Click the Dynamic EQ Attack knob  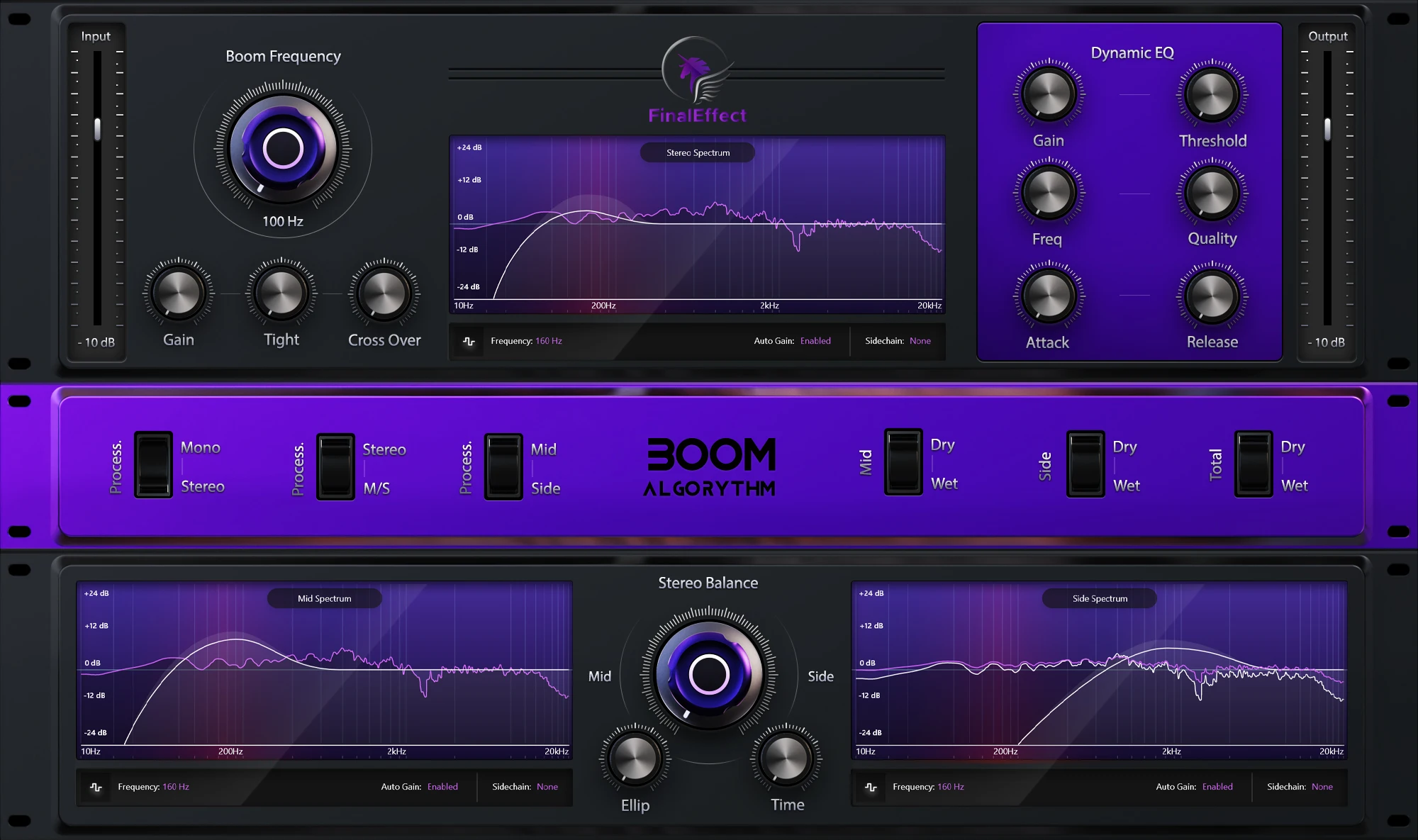[1048, 295]
